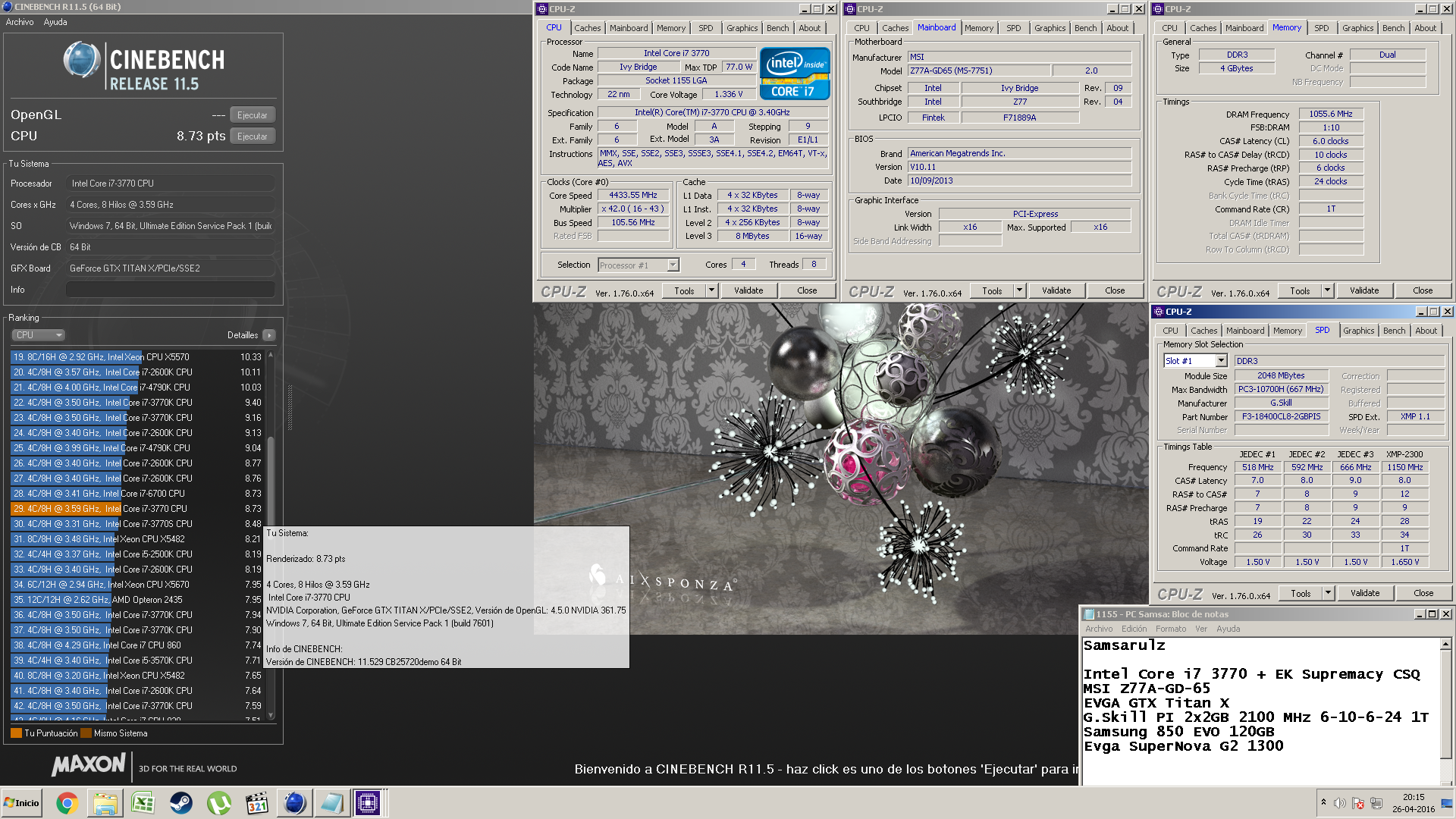Open Archivo menu in Cinebench
1456x819 pixels.
pos(20,22)
